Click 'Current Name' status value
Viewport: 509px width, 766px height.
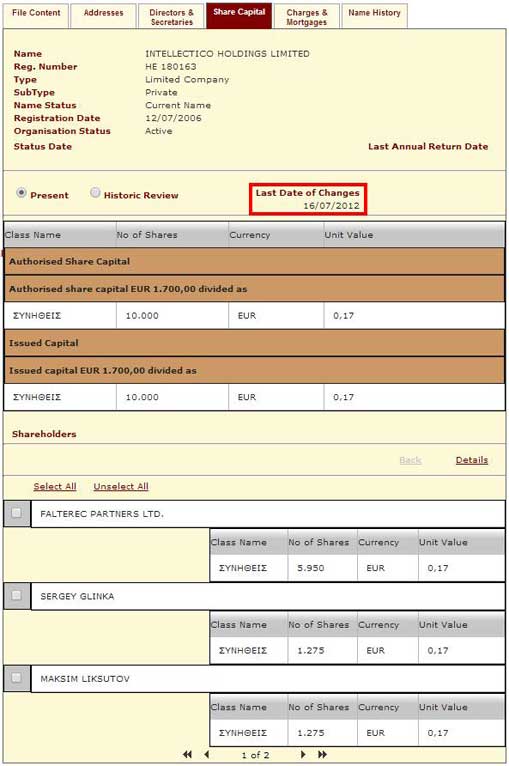[x=178, y=105]
